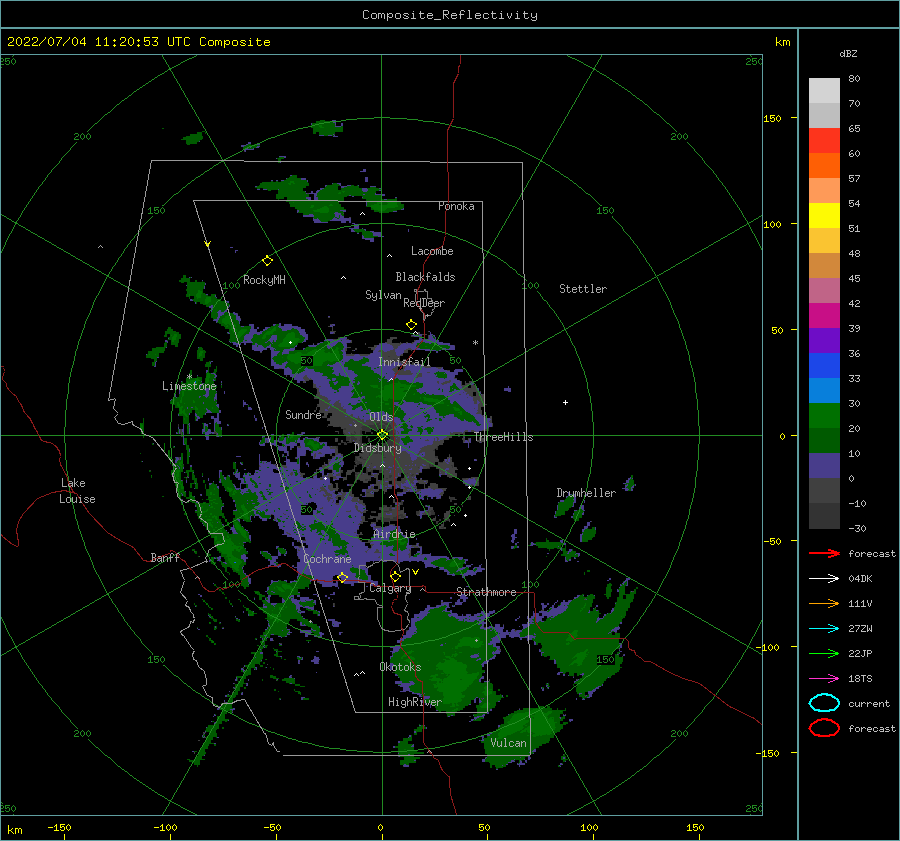Screen dimensions: 900x841
Task: Click the Airdrie city label
Action: (394, 534)
